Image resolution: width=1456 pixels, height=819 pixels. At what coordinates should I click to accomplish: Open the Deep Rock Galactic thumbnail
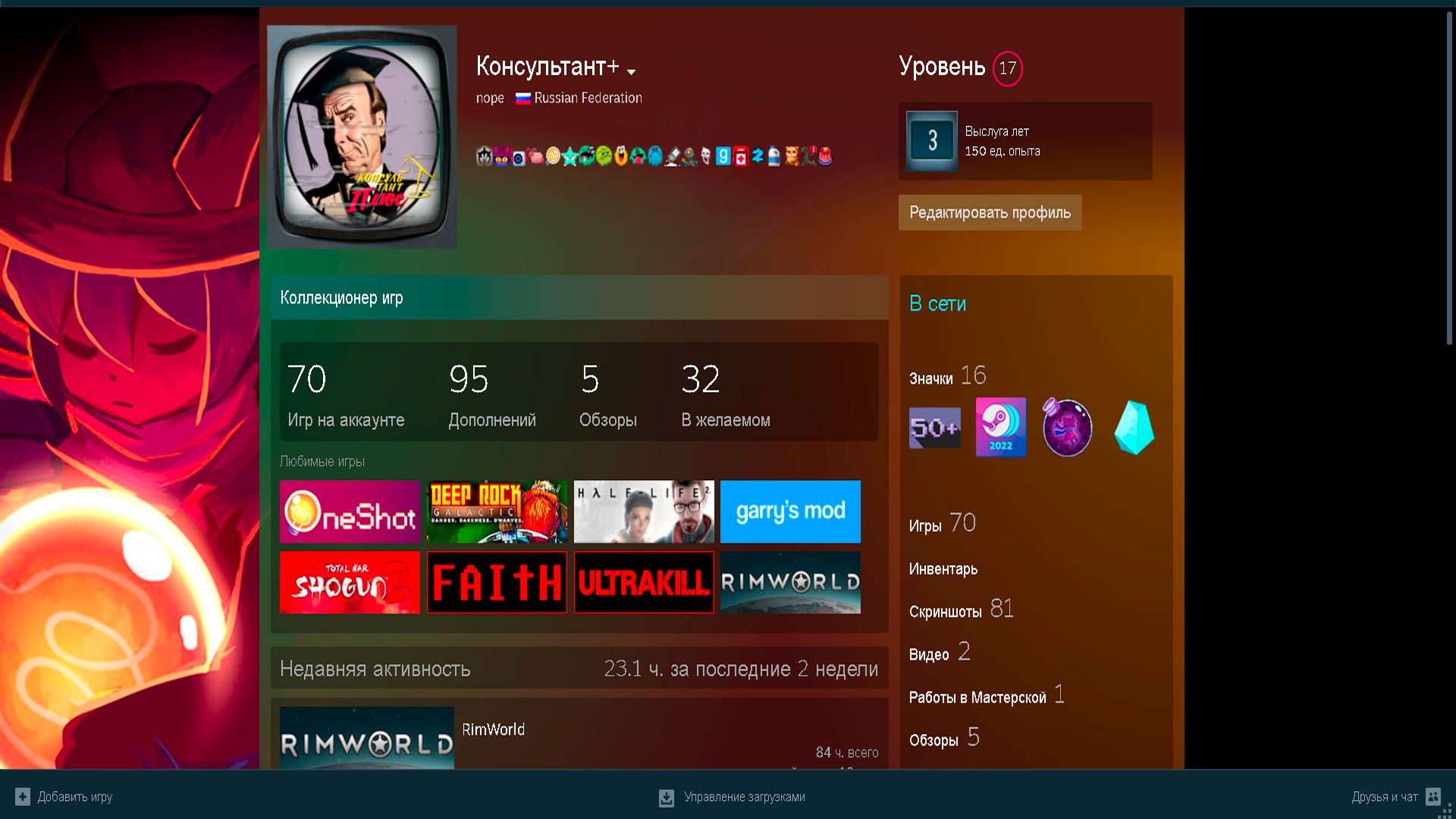coord(497,511)
